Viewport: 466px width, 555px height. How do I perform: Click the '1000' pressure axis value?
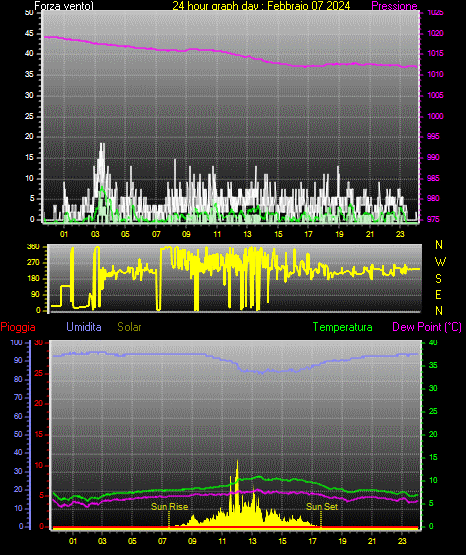tap(435, 116)
